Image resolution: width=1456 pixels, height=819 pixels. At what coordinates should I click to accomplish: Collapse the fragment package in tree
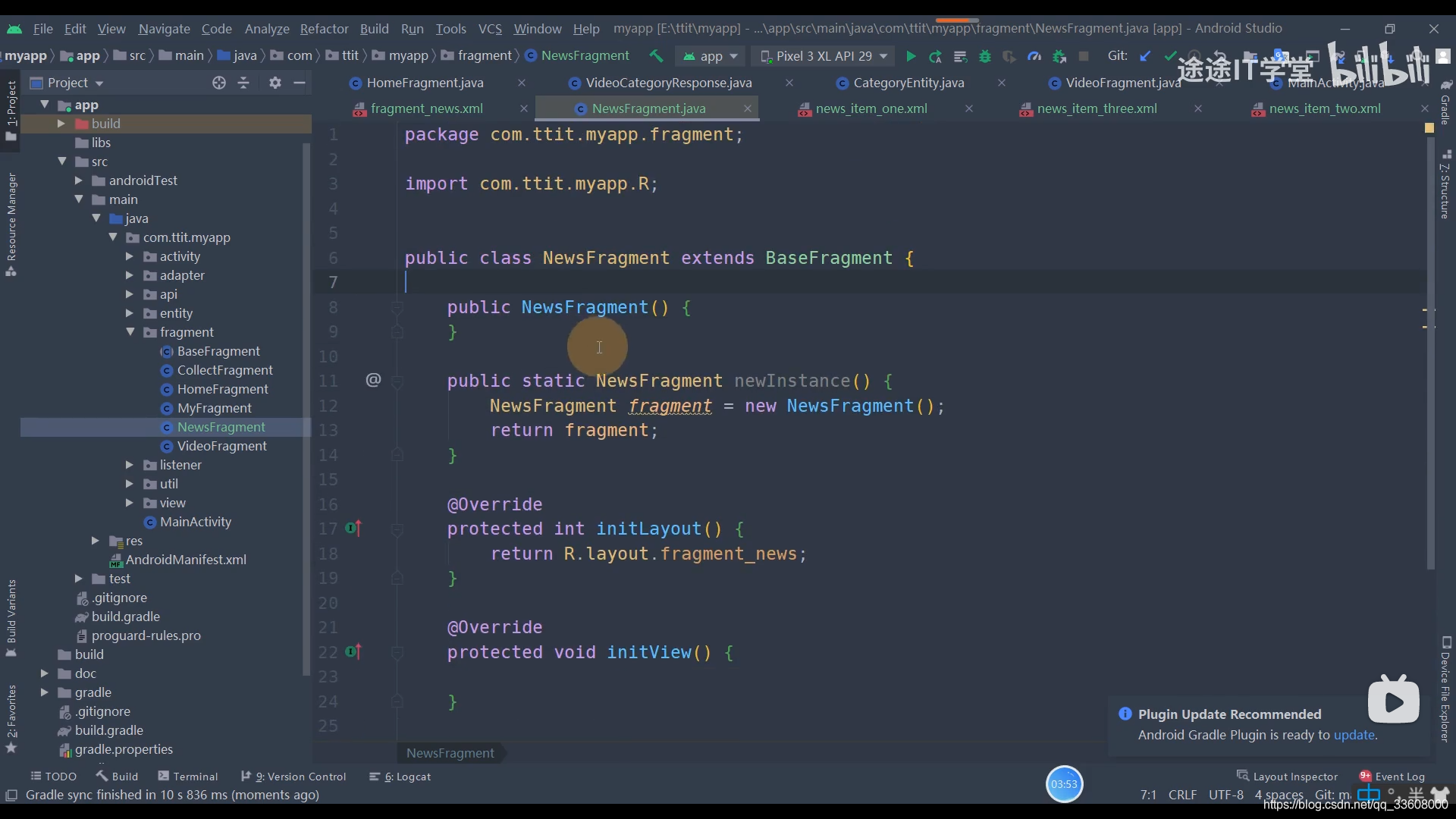point(130,332)
